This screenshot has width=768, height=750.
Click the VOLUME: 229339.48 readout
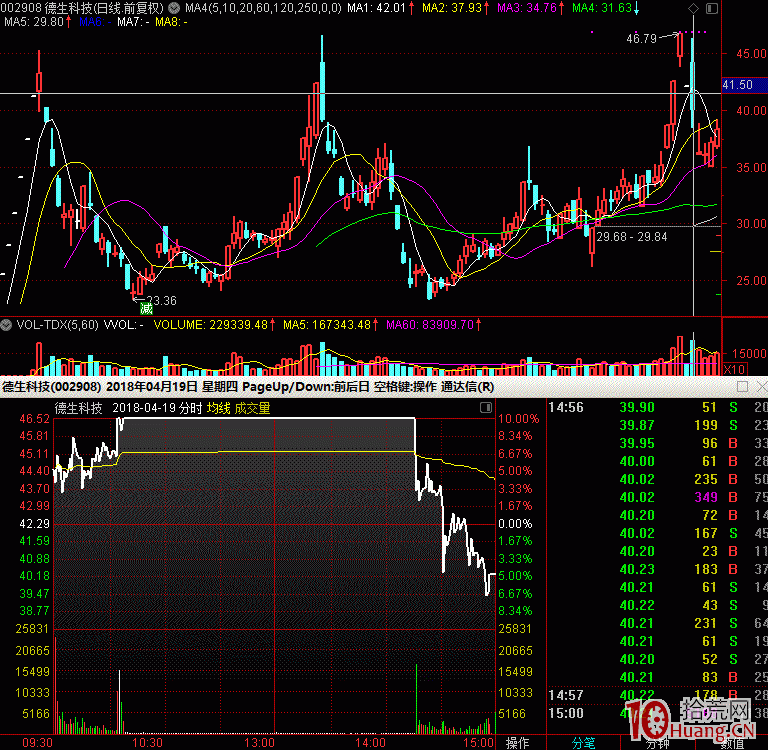coord(211,325)
